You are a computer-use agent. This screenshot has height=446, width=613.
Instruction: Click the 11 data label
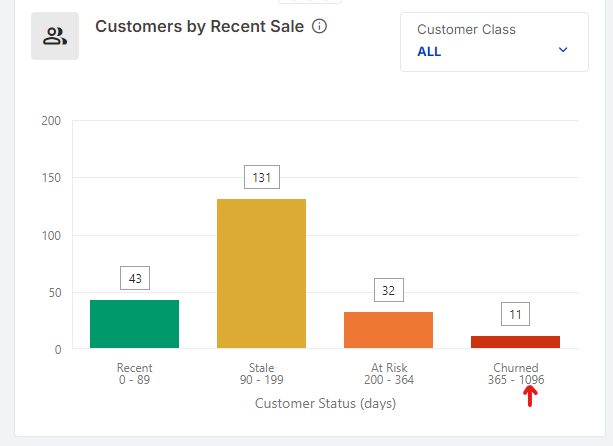[515, 314]
